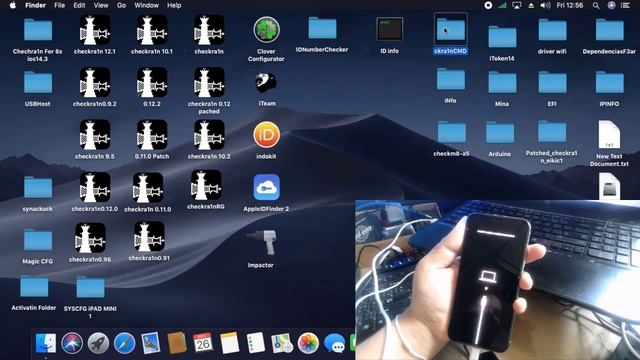Select the EFI folder
This screenshot has height=360, width=640.
(552, 82)
